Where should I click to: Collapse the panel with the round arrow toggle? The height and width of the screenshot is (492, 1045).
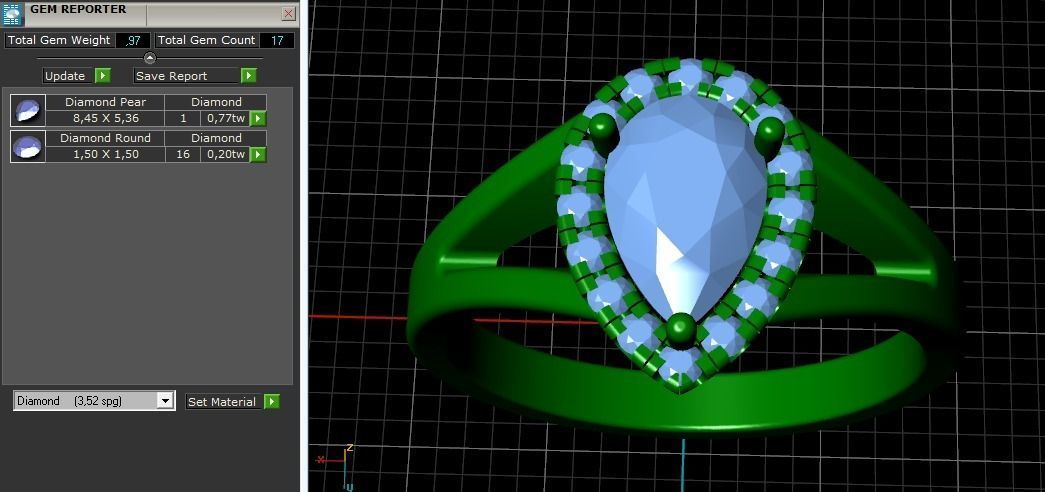click(150, 58)
